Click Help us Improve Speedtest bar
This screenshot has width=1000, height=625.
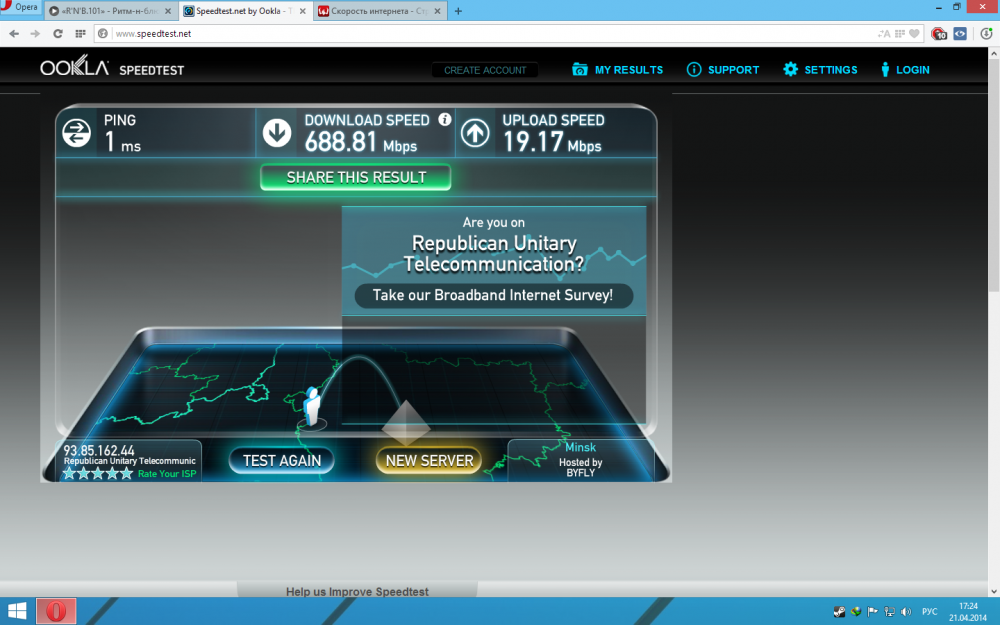click(357, 591)
